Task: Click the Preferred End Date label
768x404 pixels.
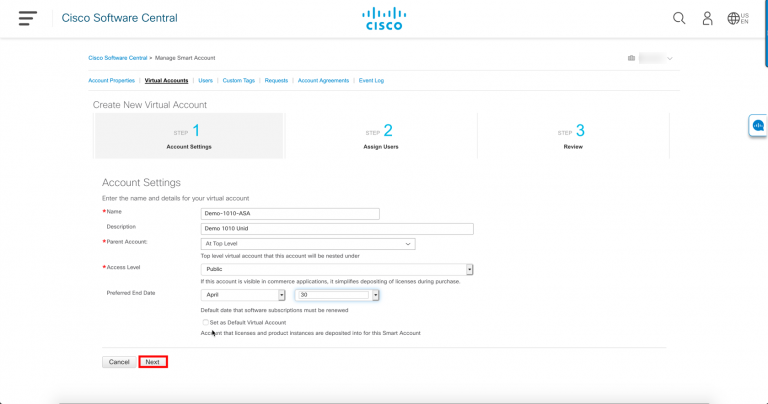Action: [131, 293]
